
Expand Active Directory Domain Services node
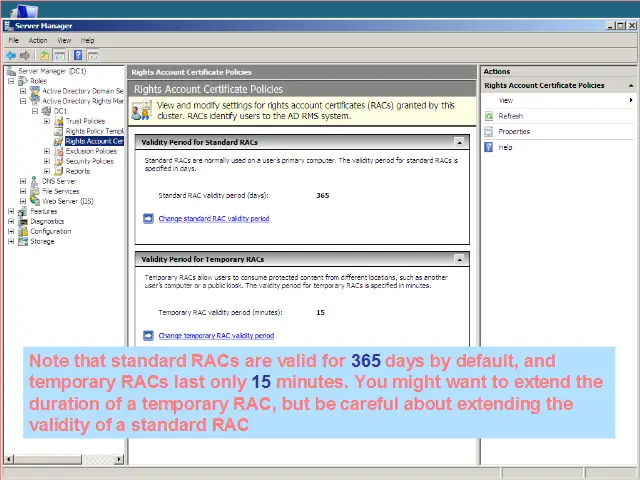click(x=23, y=91)
